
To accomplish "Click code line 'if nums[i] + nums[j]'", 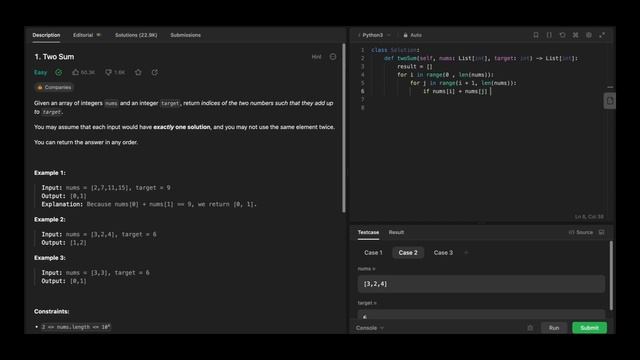I will click(x=455, y=91).
